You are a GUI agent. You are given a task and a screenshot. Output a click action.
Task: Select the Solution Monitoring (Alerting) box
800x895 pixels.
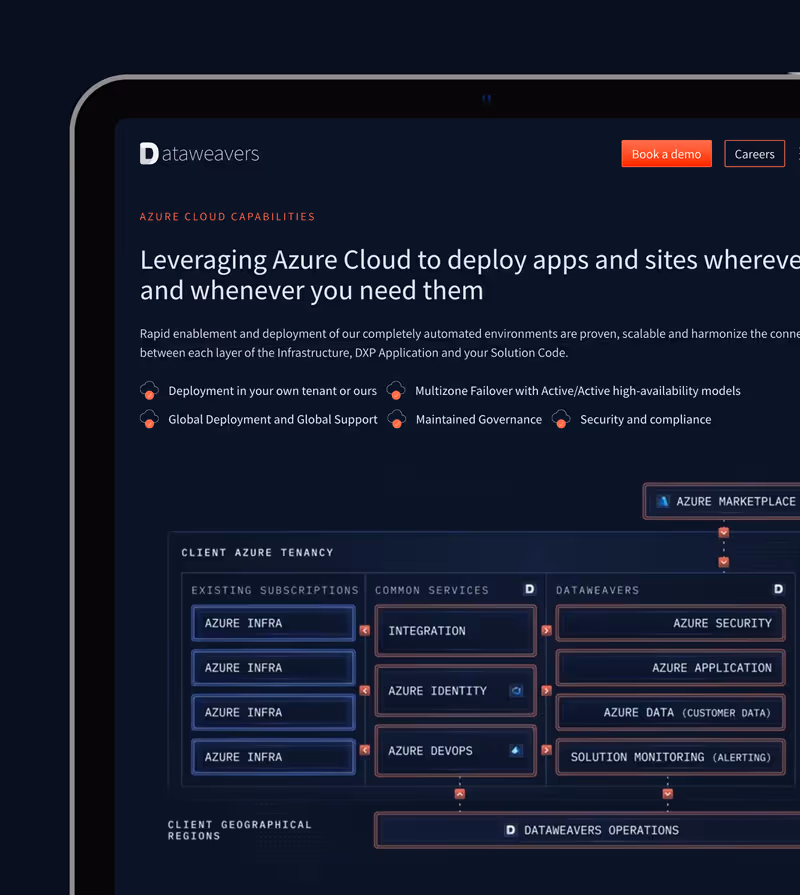tap(670, 757)
